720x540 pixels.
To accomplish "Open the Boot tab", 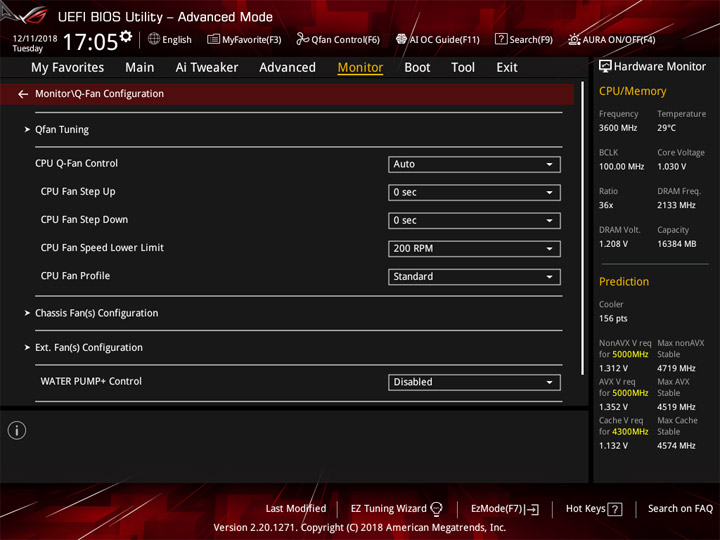I will [417, 68].
